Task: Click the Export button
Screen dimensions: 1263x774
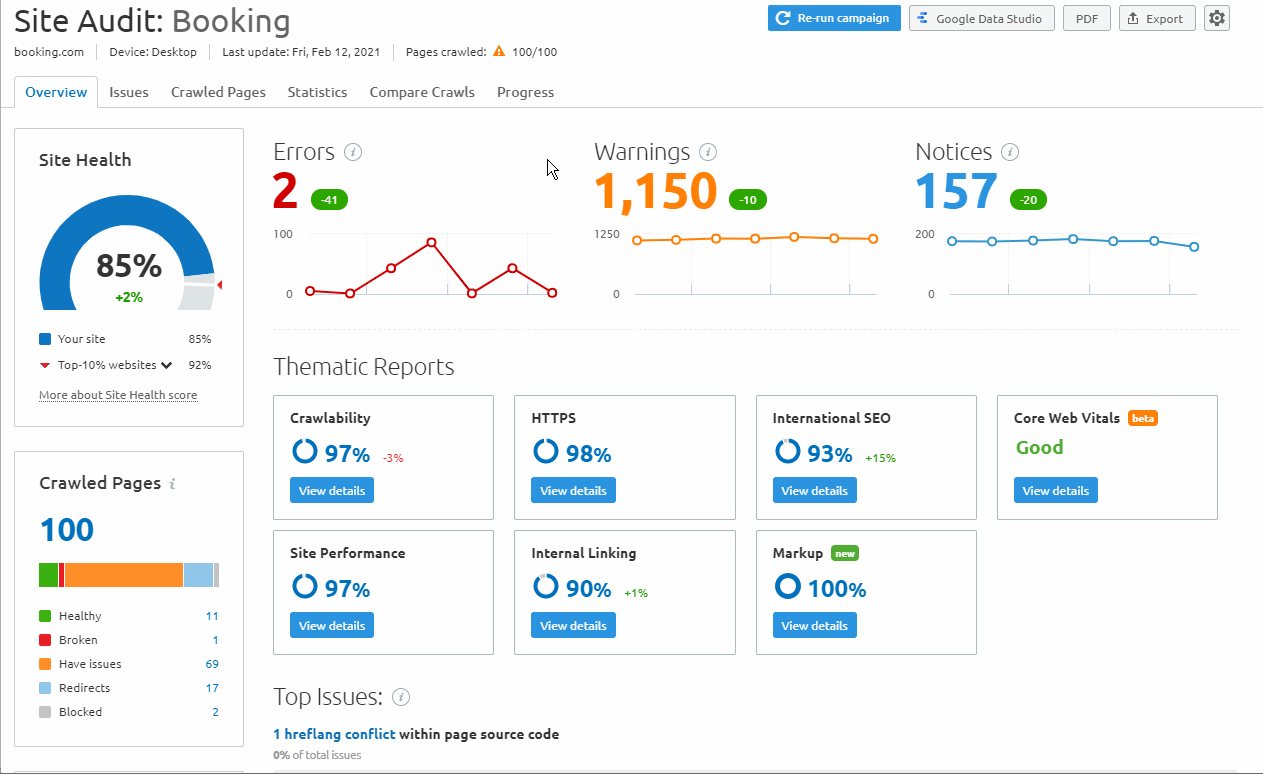Action: click(1156, 18)
